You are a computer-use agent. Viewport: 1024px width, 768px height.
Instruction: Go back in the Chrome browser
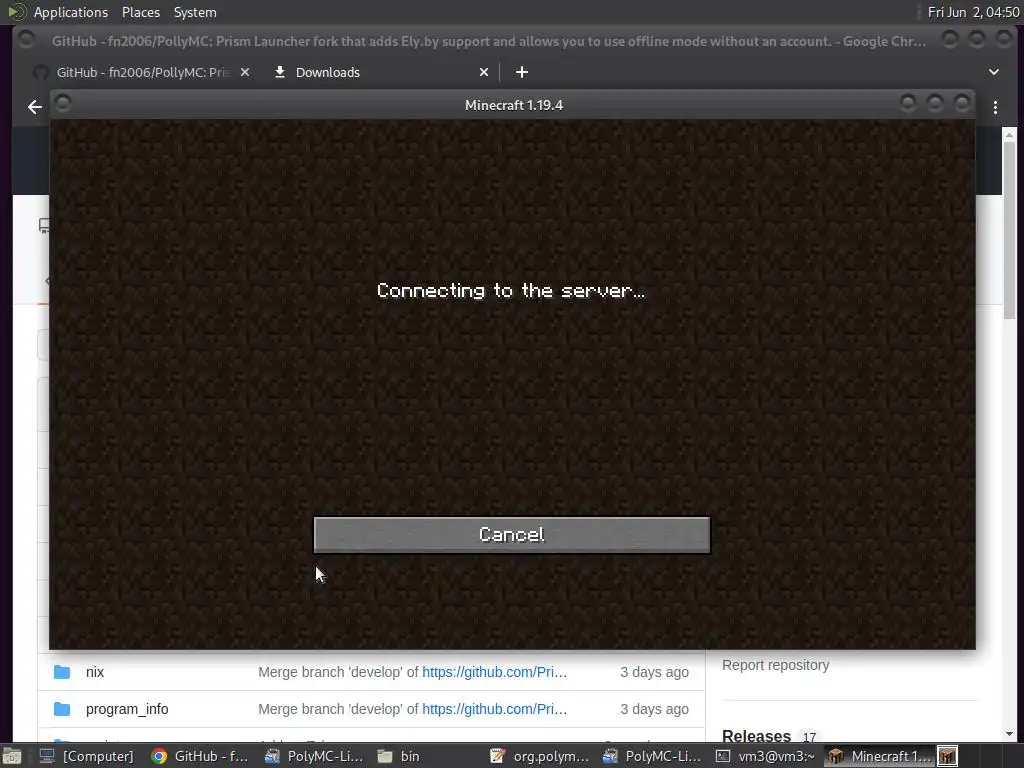[35, 107]
